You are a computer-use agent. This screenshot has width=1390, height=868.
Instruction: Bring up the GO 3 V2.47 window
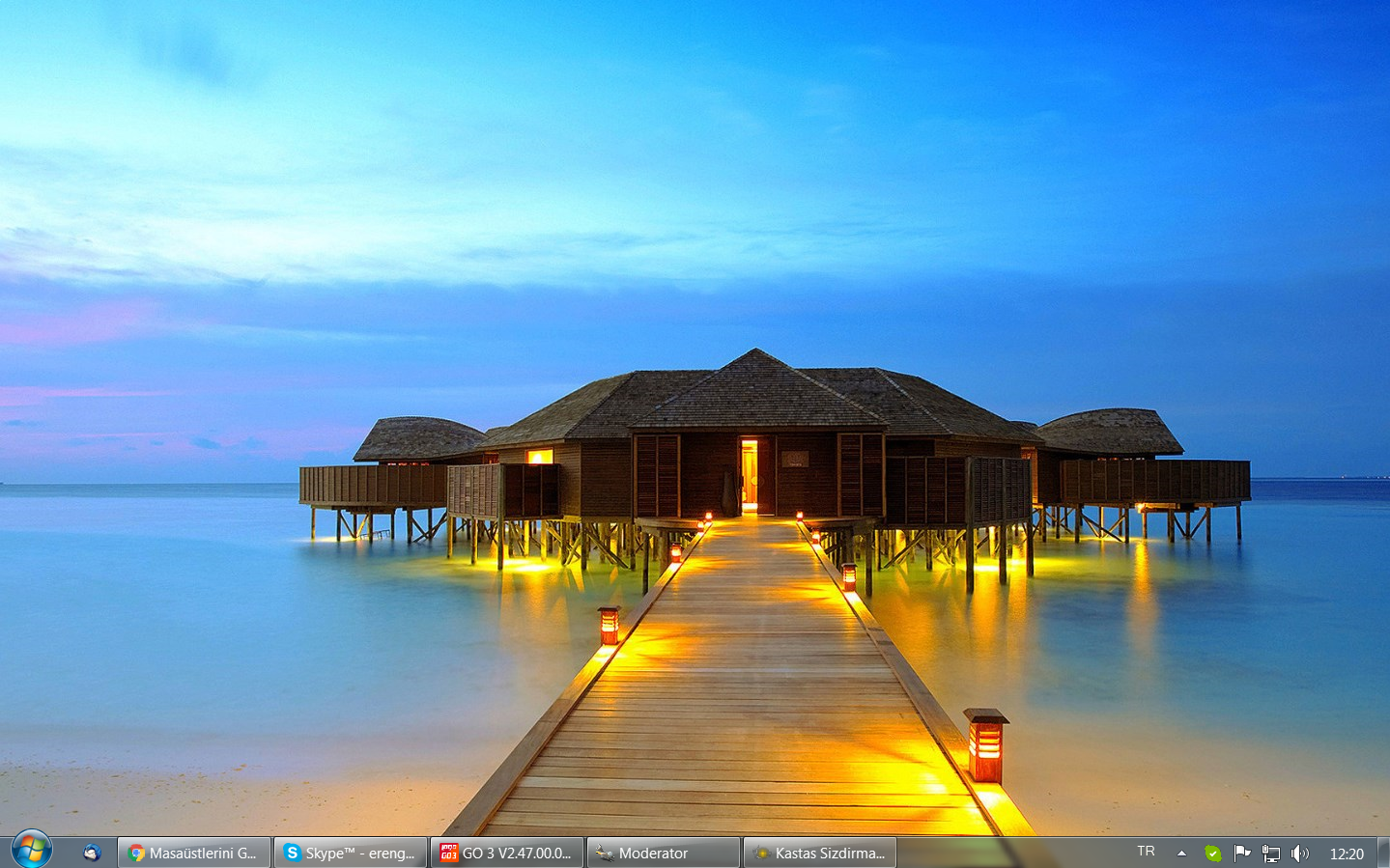click(x=507, y=854)
